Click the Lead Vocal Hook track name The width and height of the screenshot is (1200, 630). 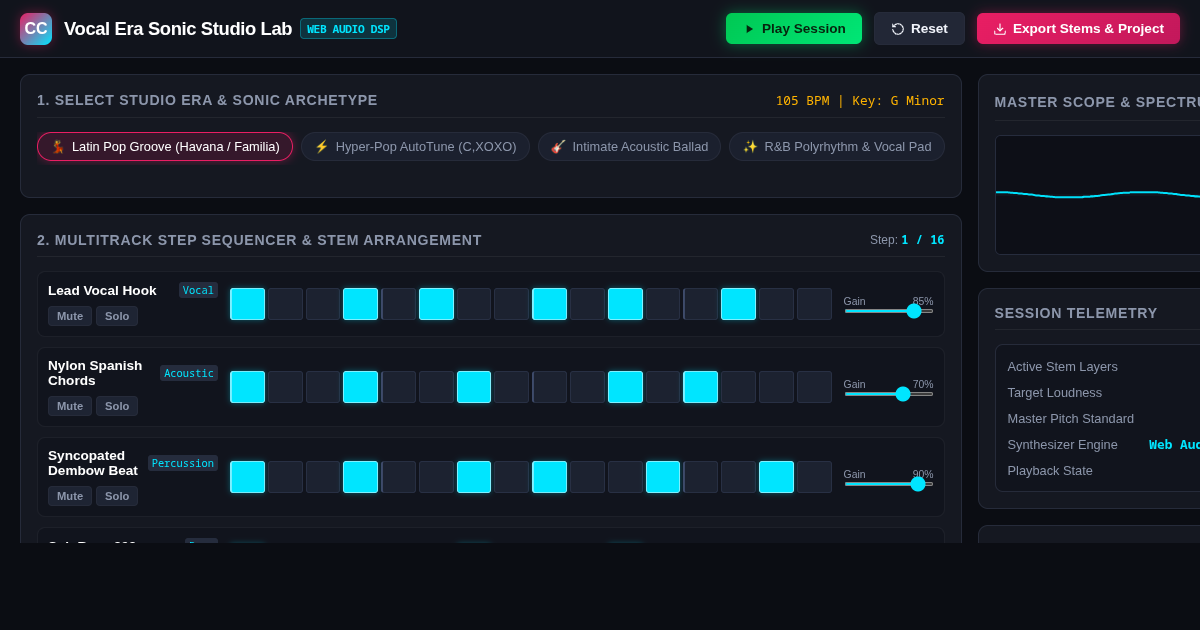coord(102,290)
